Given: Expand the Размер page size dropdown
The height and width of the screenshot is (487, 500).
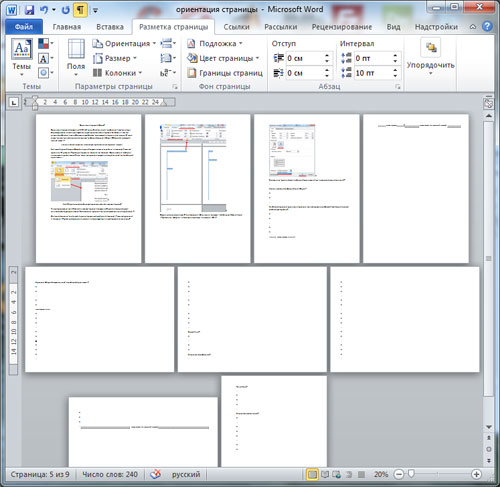Looking at the screenshot, I should tap(115, 58).
